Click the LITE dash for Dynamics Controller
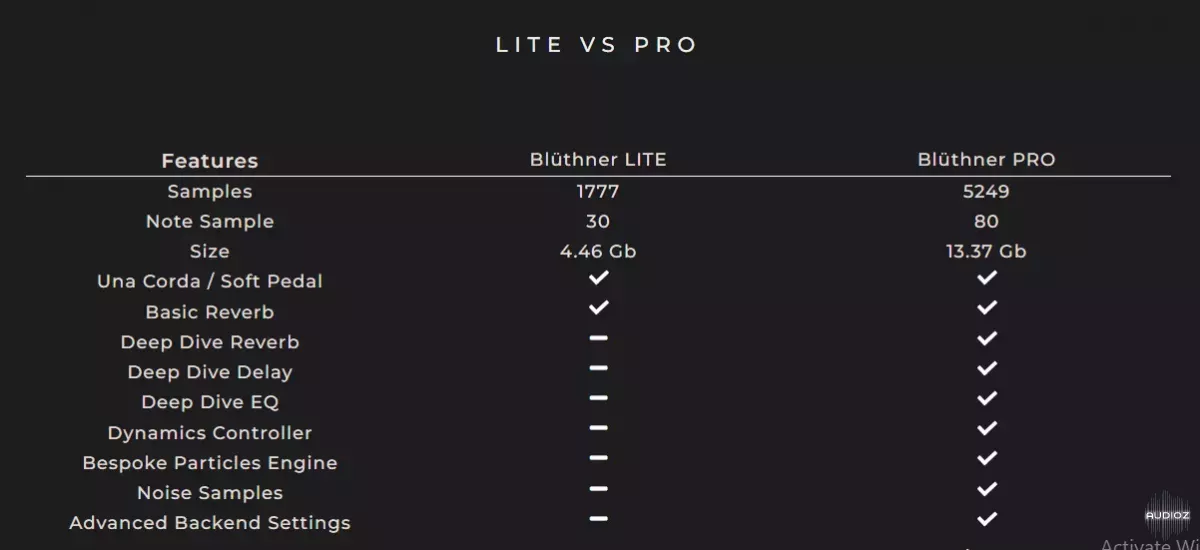 pyautogui.click(x=598, y=429)
